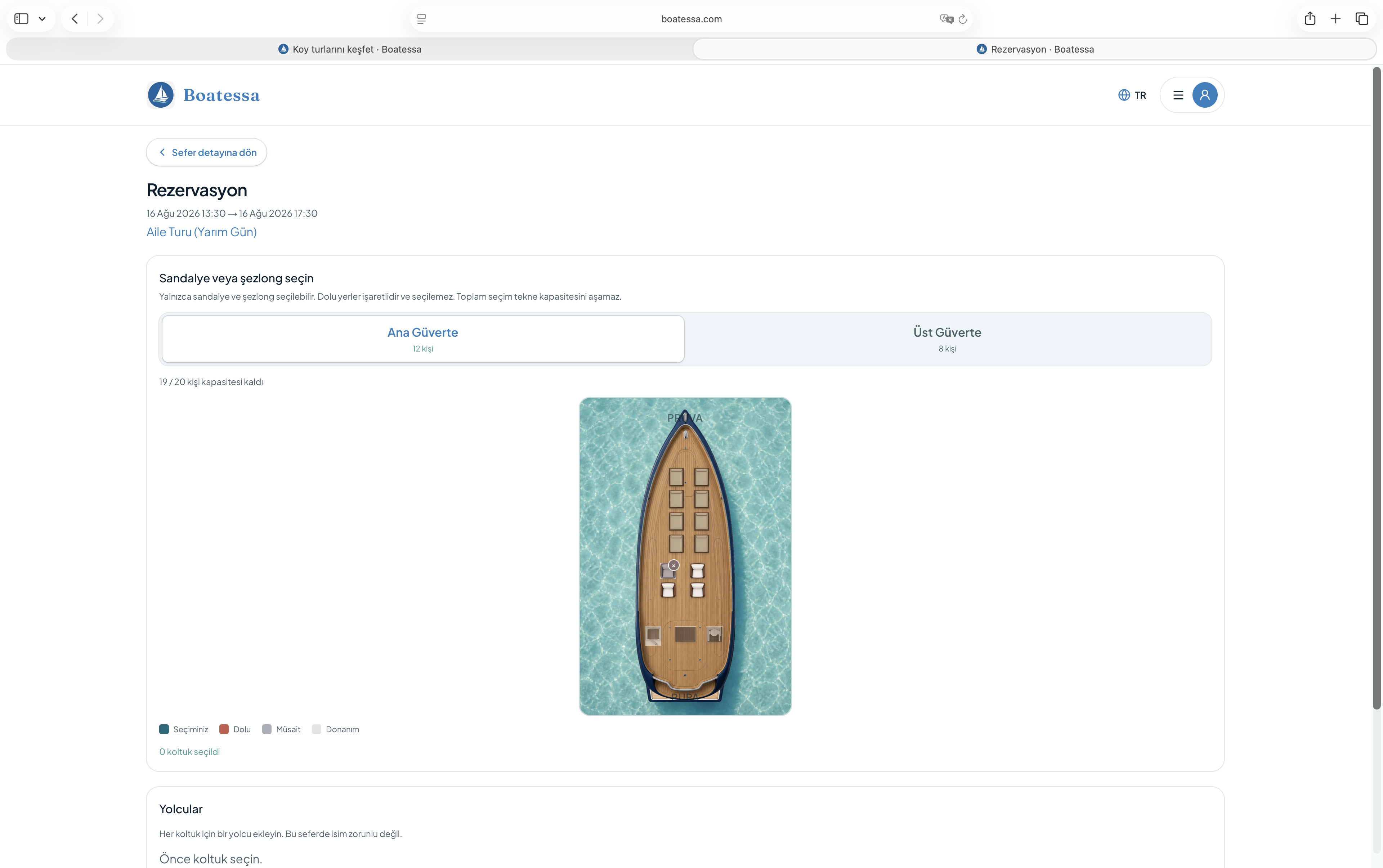This screenshot has height=868, width=1383.
Task: Select the left sunlounger in the fourth row
Action: pyautogui.click(x=676, y=543)
